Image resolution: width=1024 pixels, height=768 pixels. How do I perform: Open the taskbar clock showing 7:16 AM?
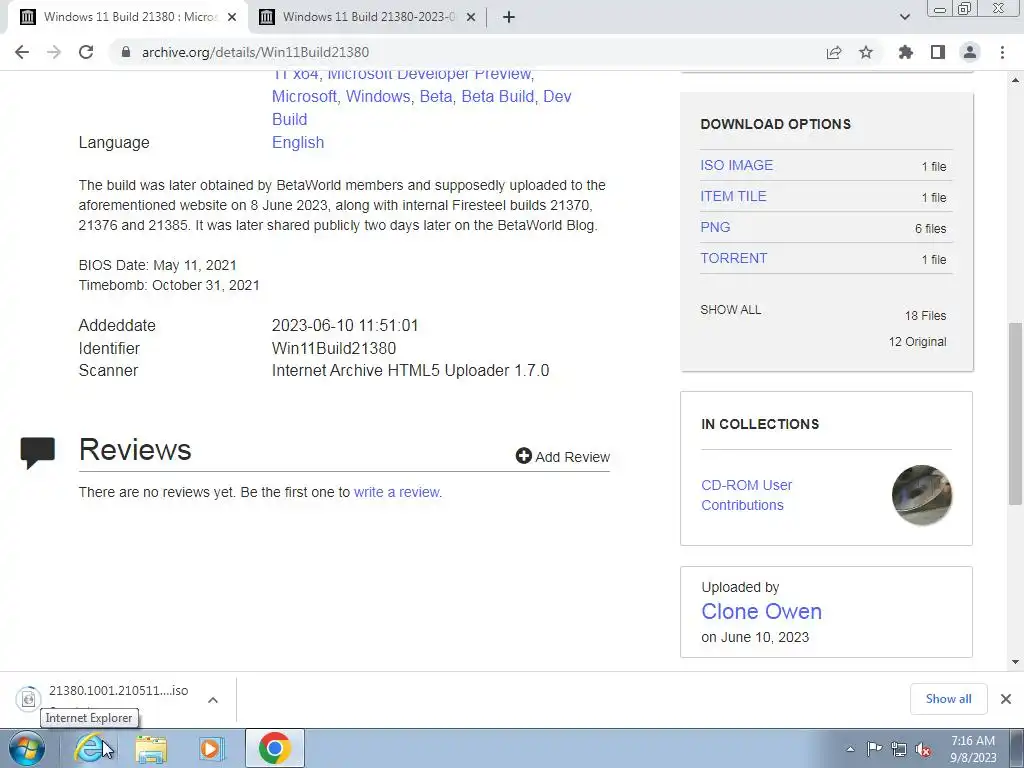(972, 749)
